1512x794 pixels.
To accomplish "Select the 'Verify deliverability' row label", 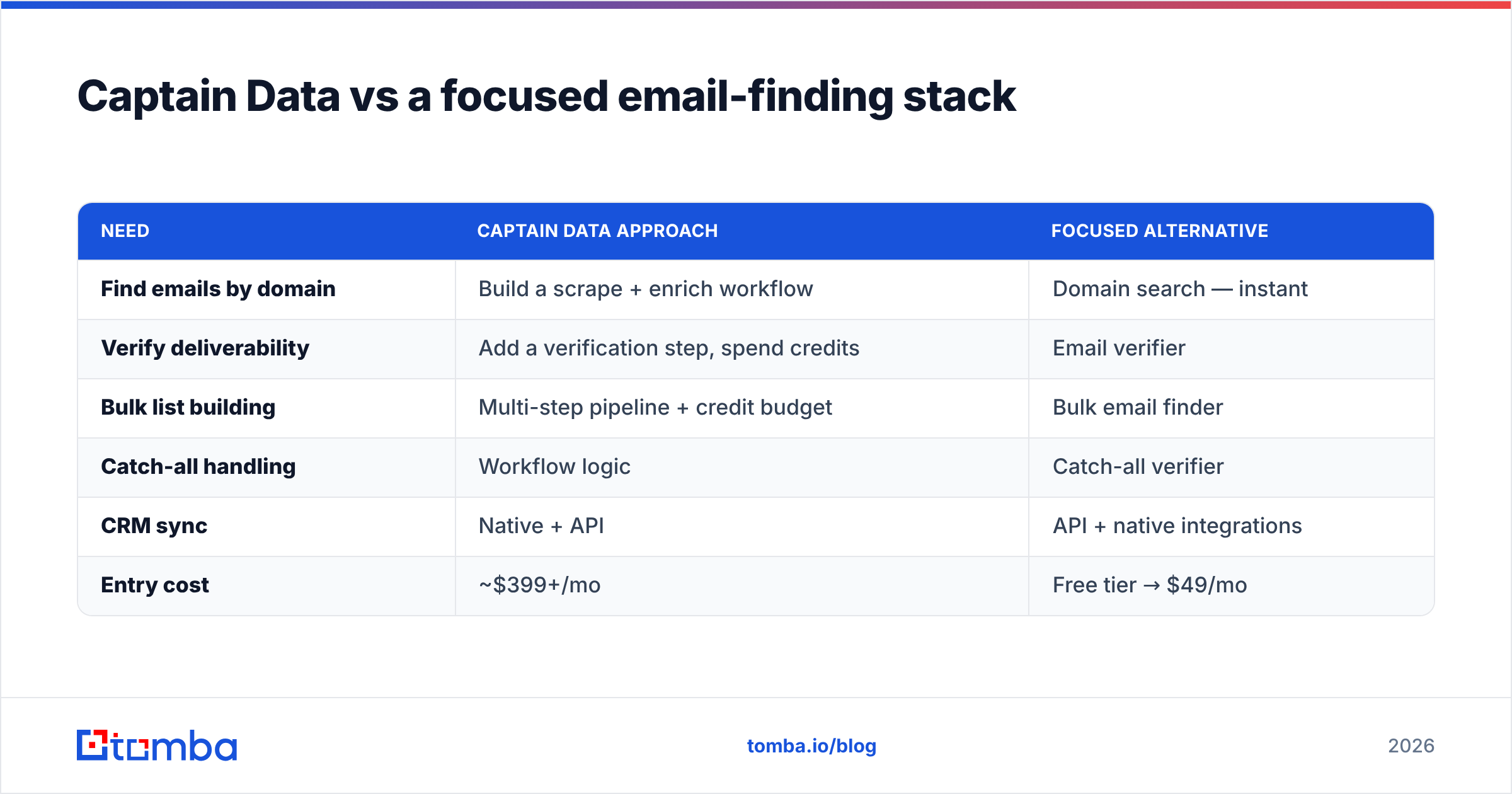I will (205, 348).
